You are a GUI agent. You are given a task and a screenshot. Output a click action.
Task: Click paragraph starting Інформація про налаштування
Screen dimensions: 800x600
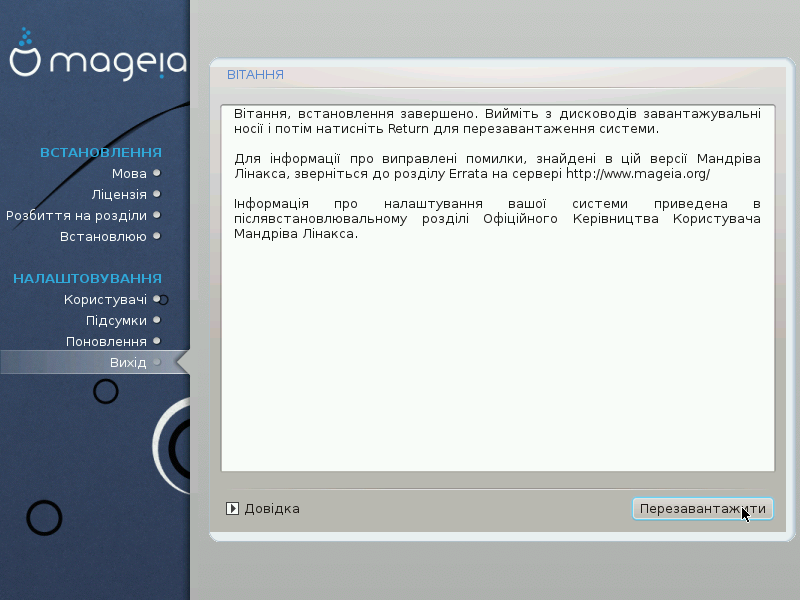click(497, 218)
